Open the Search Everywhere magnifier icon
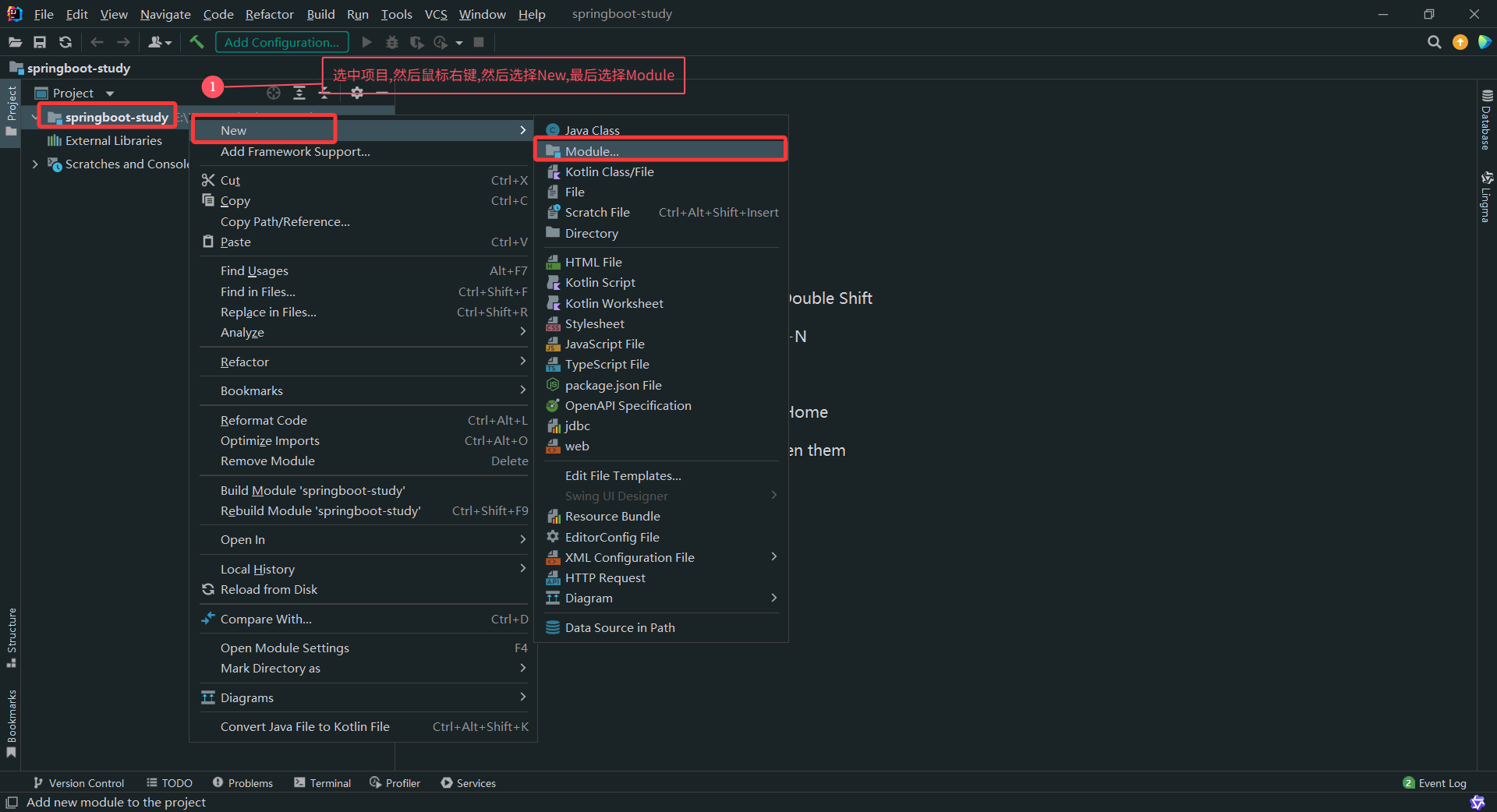This screenshot has width=1497, height=812. click(x=1434, y=42)
